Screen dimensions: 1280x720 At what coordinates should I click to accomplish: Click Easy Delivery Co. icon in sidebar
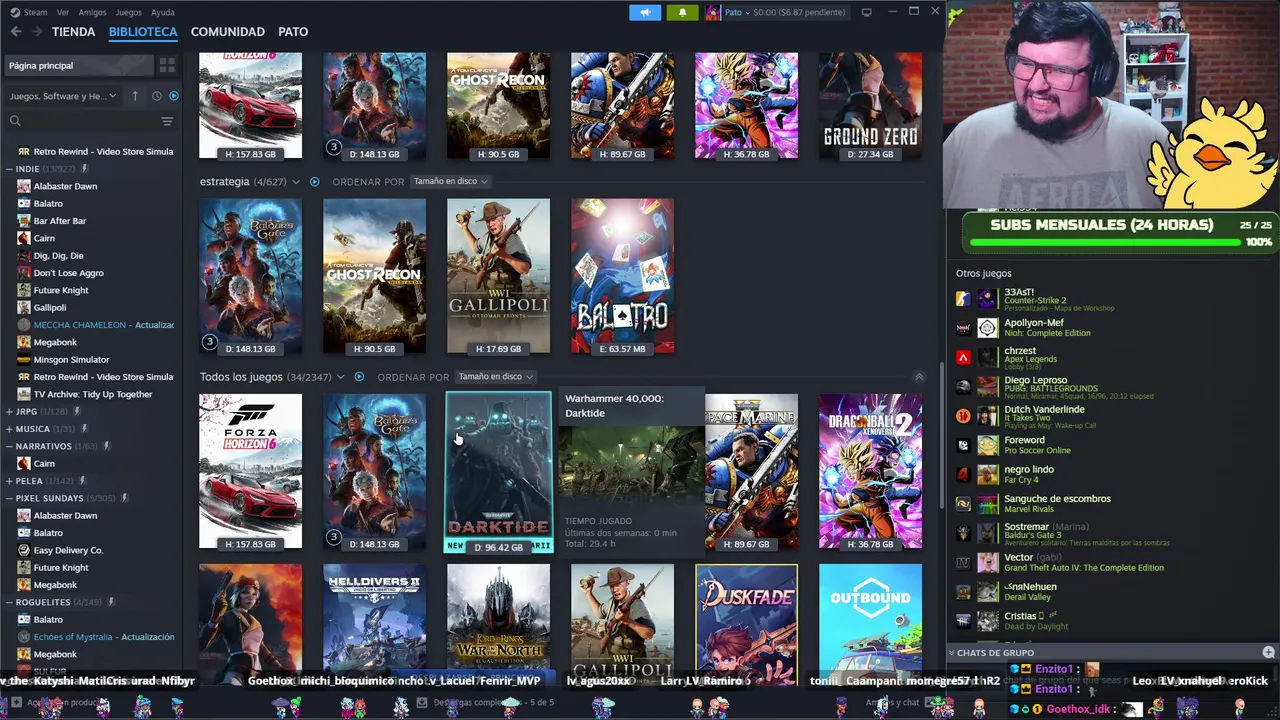tap(24, 550)
